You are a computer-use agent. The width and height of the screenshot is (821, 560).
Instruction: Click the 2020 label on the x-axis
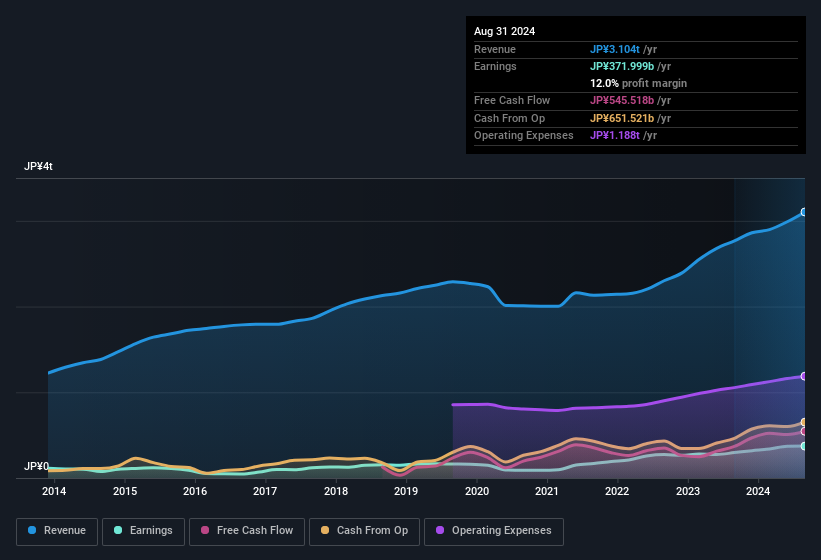[477, 491]
